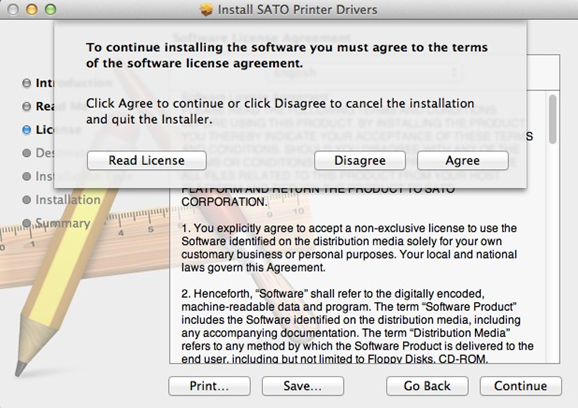This screenshot has width=578, height=408.
Task: Click the license text scrollbar thumb
Action: (x=552, y=119)
